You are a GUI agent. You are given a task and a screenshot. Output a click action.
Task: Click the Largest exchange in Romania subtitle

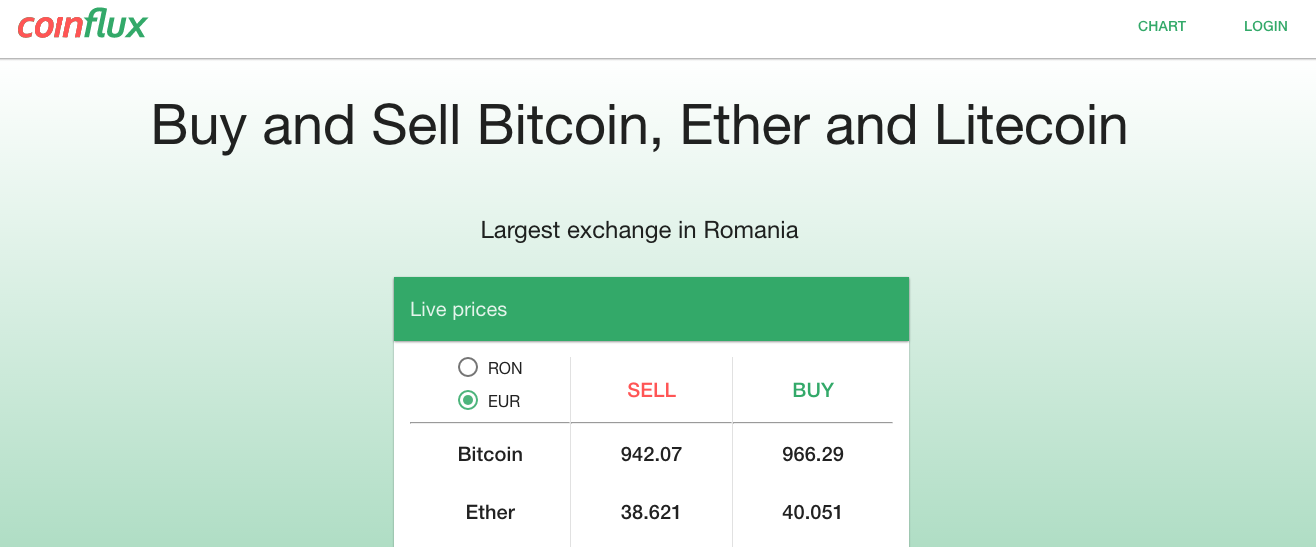[639, 231]
